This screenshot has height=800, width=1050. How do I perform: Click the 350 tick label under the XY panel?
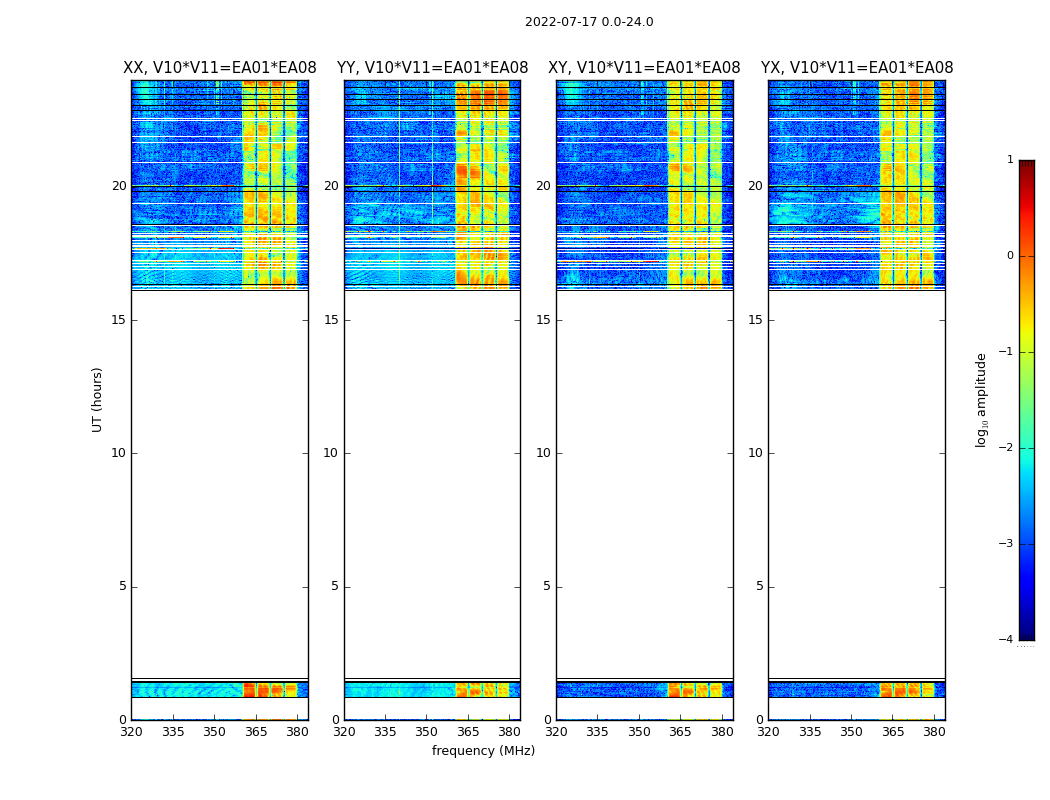click(x=639, y=732)
